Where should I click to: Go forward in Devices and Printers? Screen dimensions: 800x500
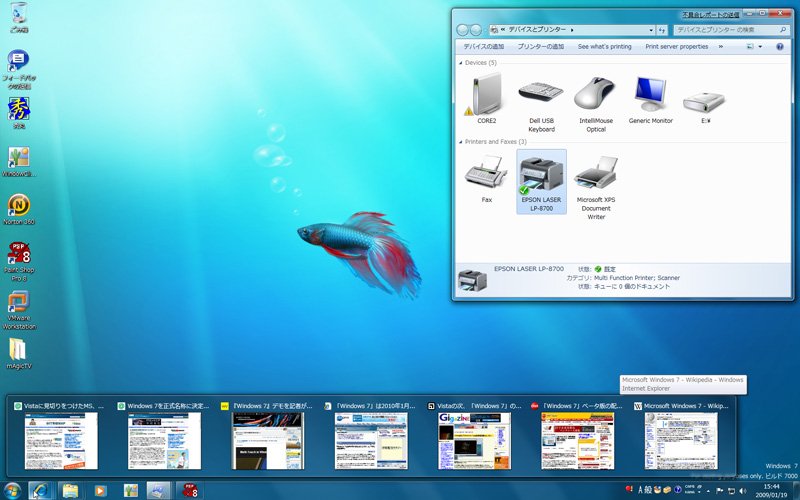click(x=476, y=30)
